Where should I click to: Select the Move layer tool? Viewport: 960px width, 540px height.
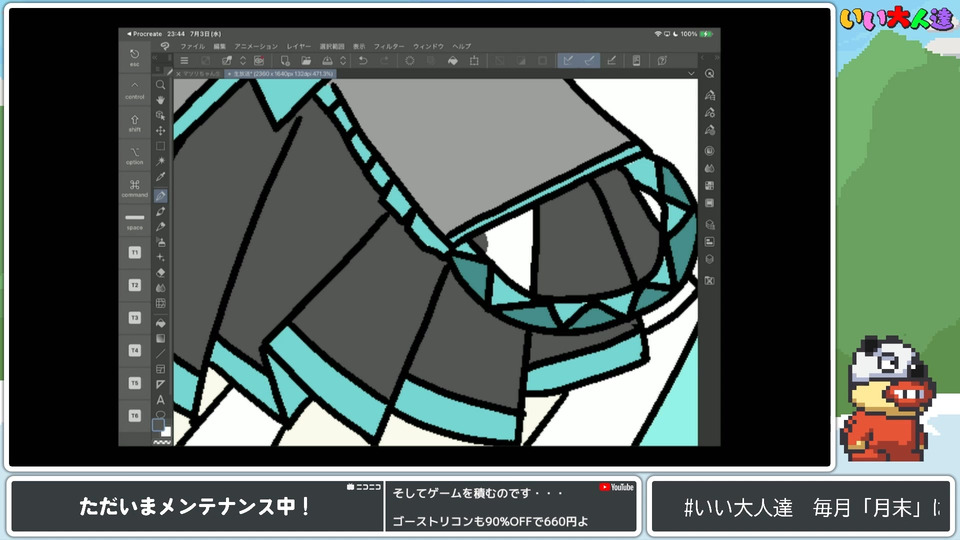(x=160, y=130)
